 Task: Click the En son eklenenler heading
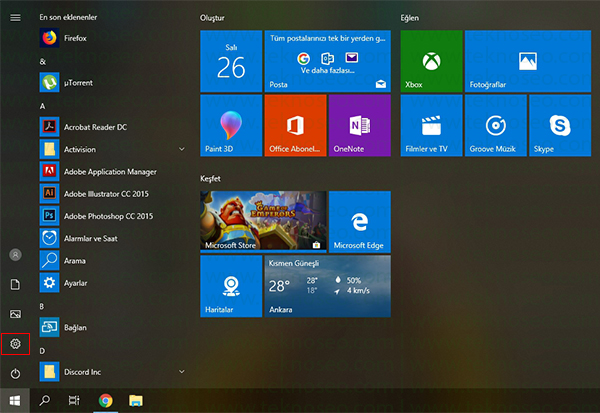[68, 17]
